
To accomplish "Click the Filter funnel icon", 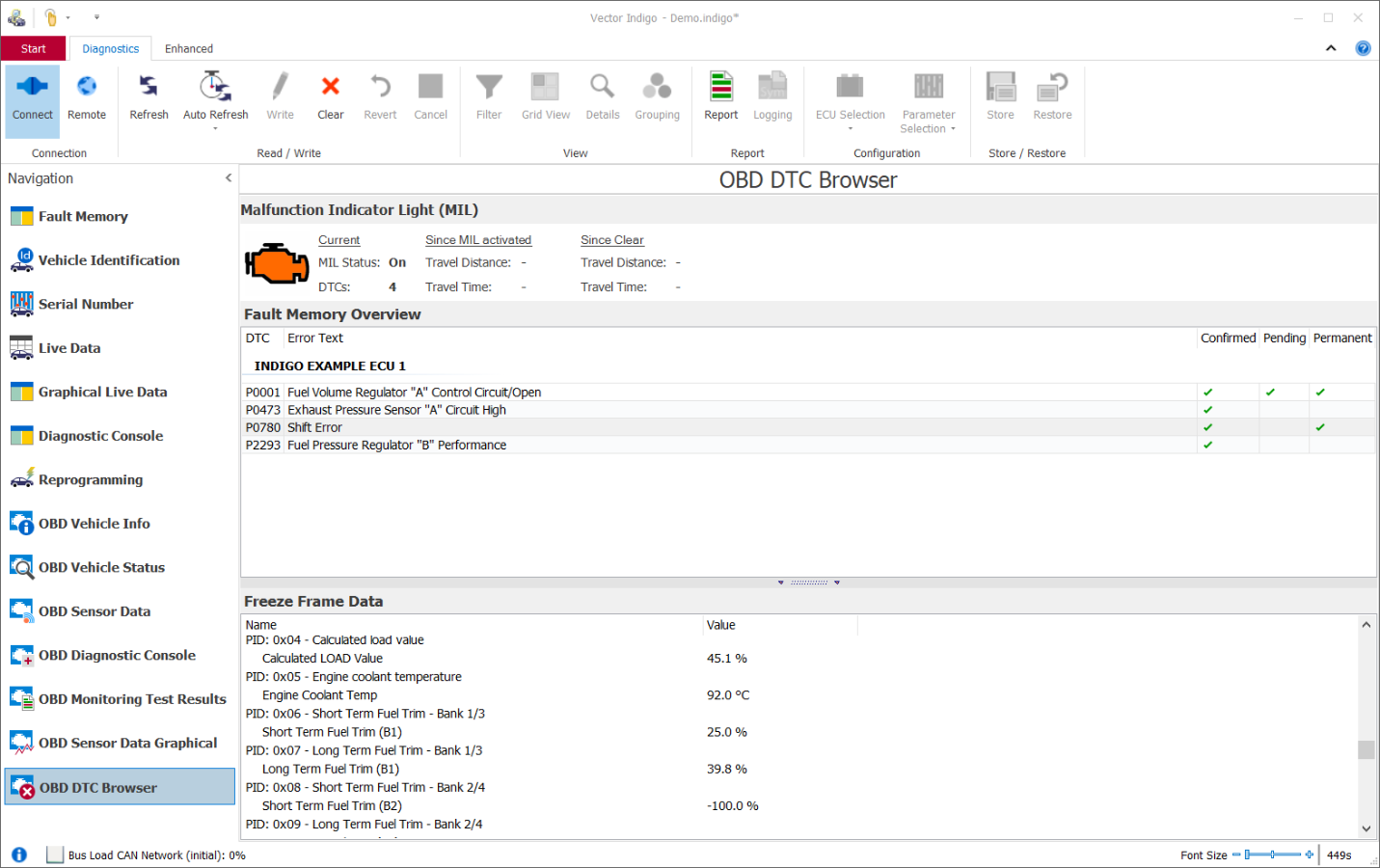I will [489, 87].
